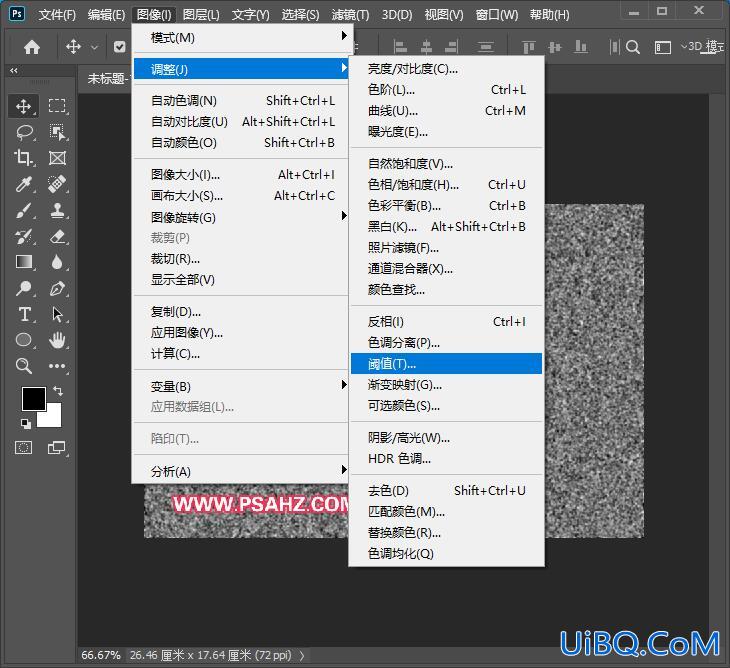Select the Zoom tool in toolbox
The image size is (730, 668).
(x=23, y=366)
